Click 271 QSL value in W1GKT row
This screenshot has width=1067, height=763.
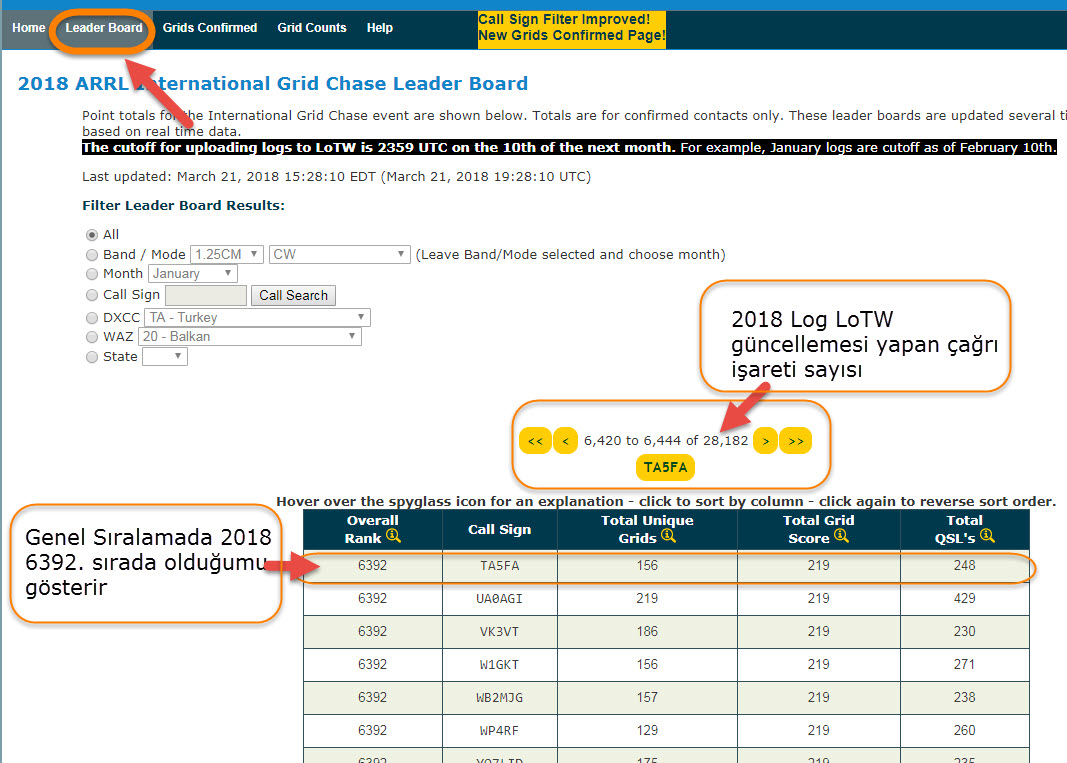click(964, 665)
